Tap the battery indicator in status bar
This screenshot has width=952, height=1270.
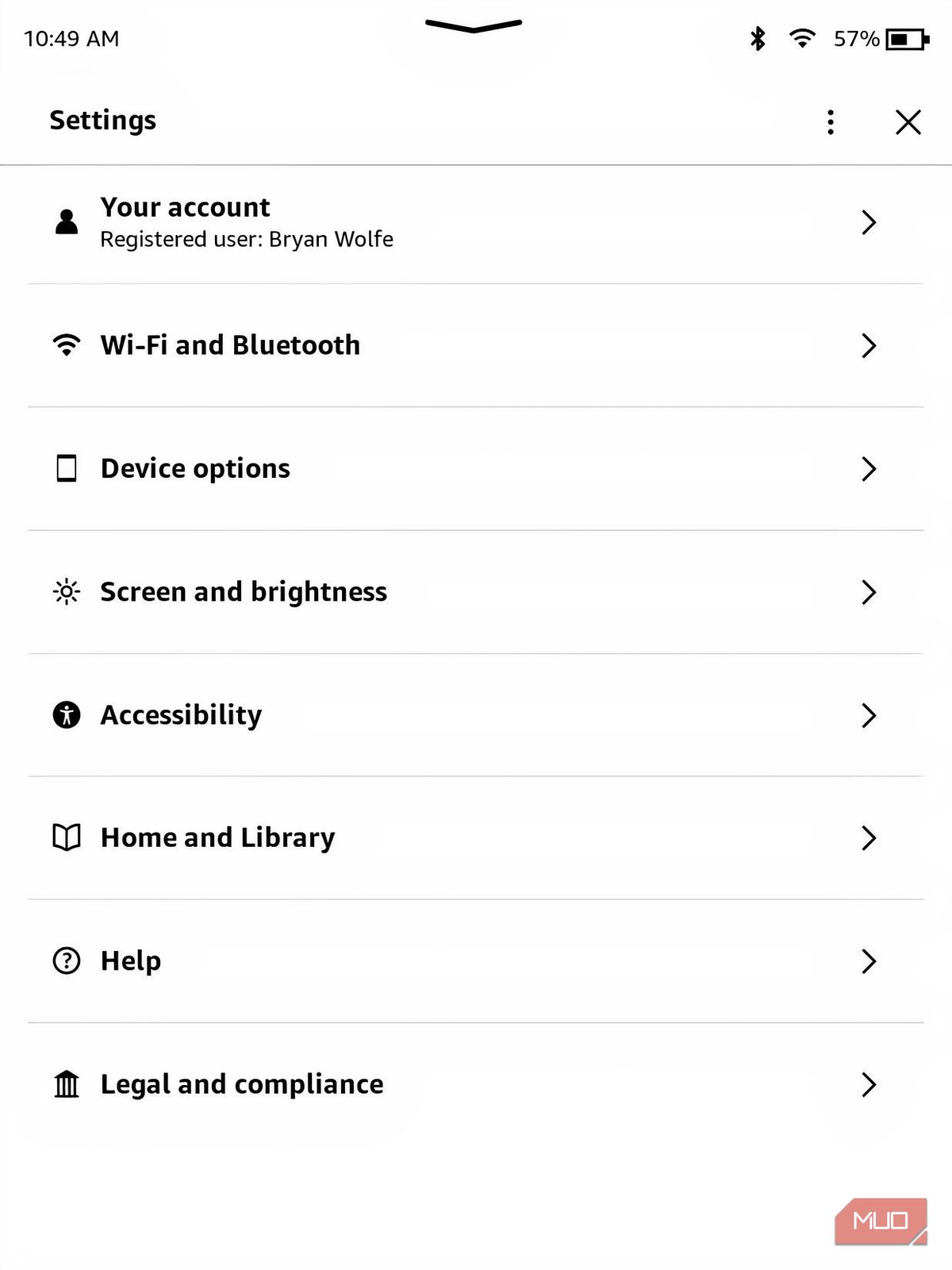[x=907, y=39]
